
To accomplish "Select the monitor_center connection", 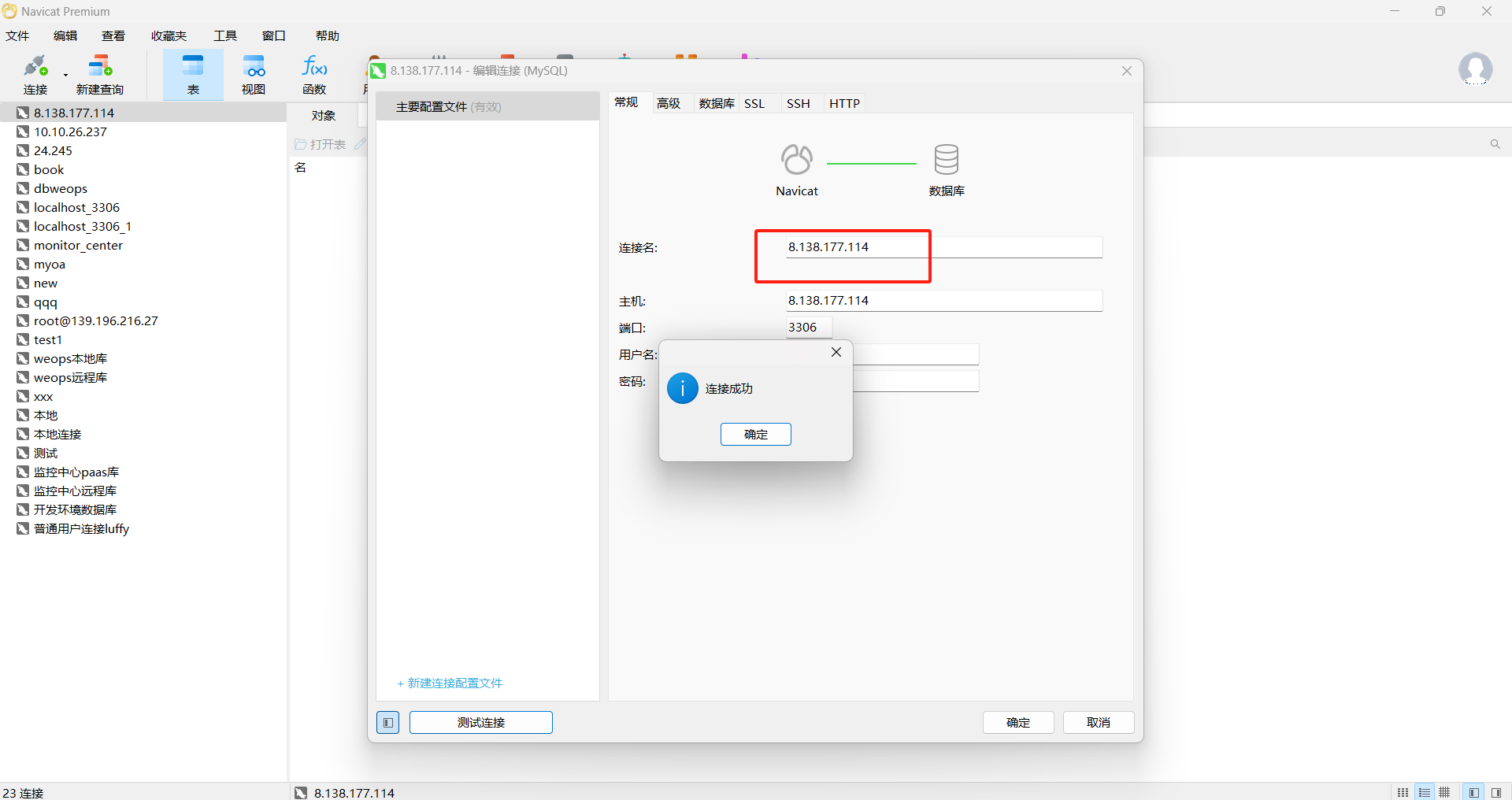I will (78, 245).
